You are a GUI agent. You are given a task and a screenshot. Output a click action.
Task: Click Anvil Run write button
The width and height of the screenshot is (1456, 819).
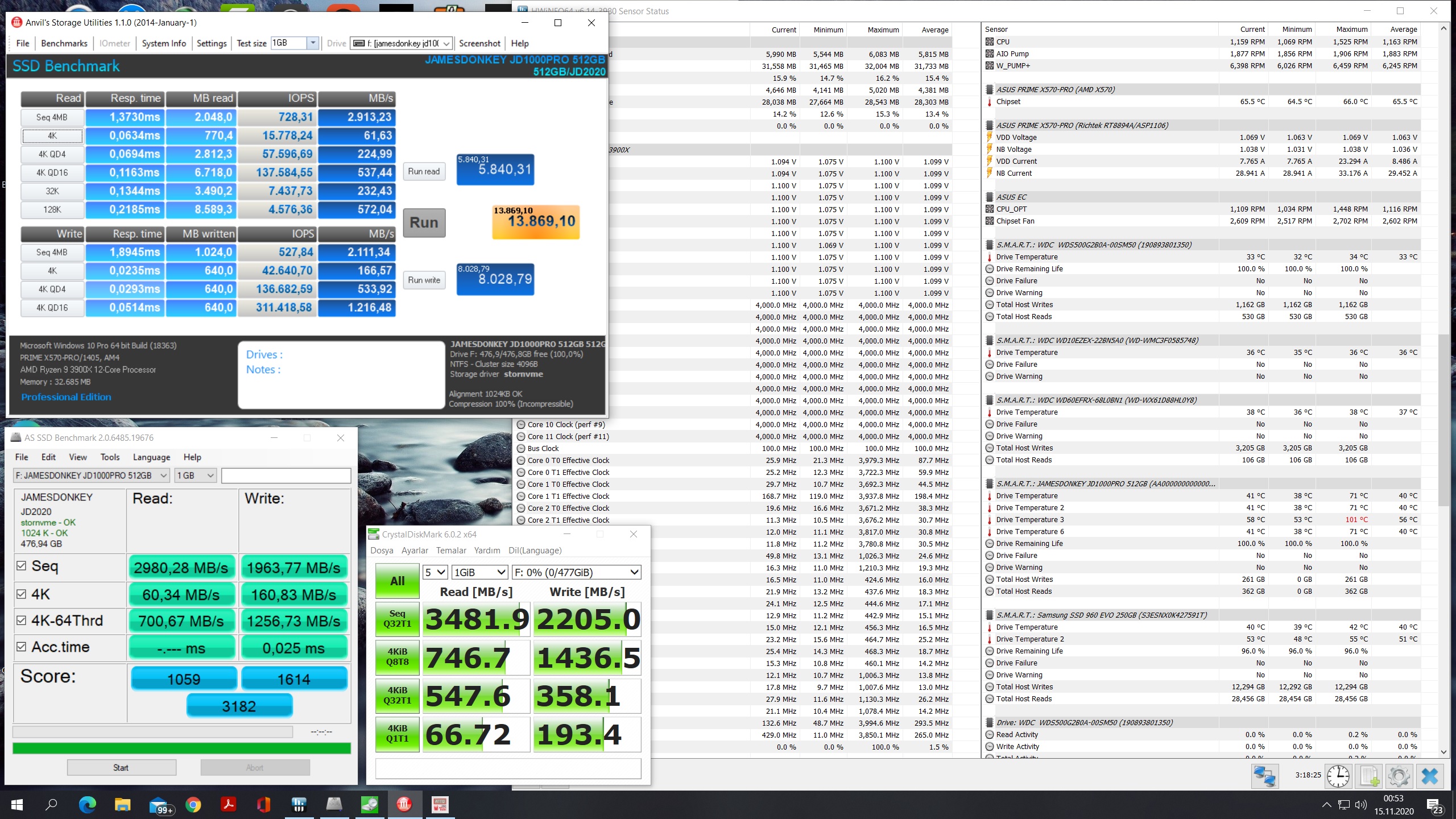pyautogui.click(x=424, y=280)
